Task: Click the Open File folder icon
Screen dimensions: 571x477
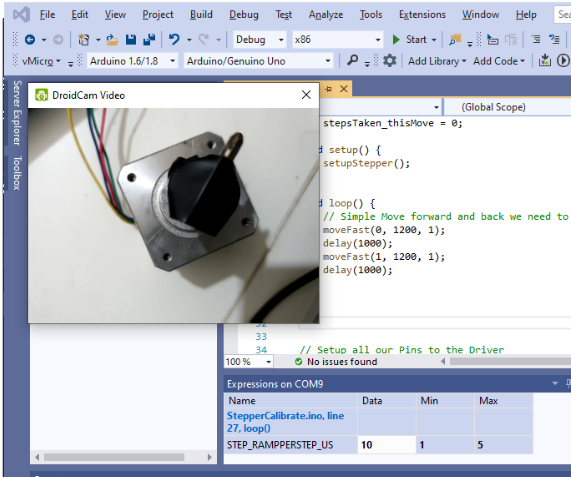Action: coord(112,39)
